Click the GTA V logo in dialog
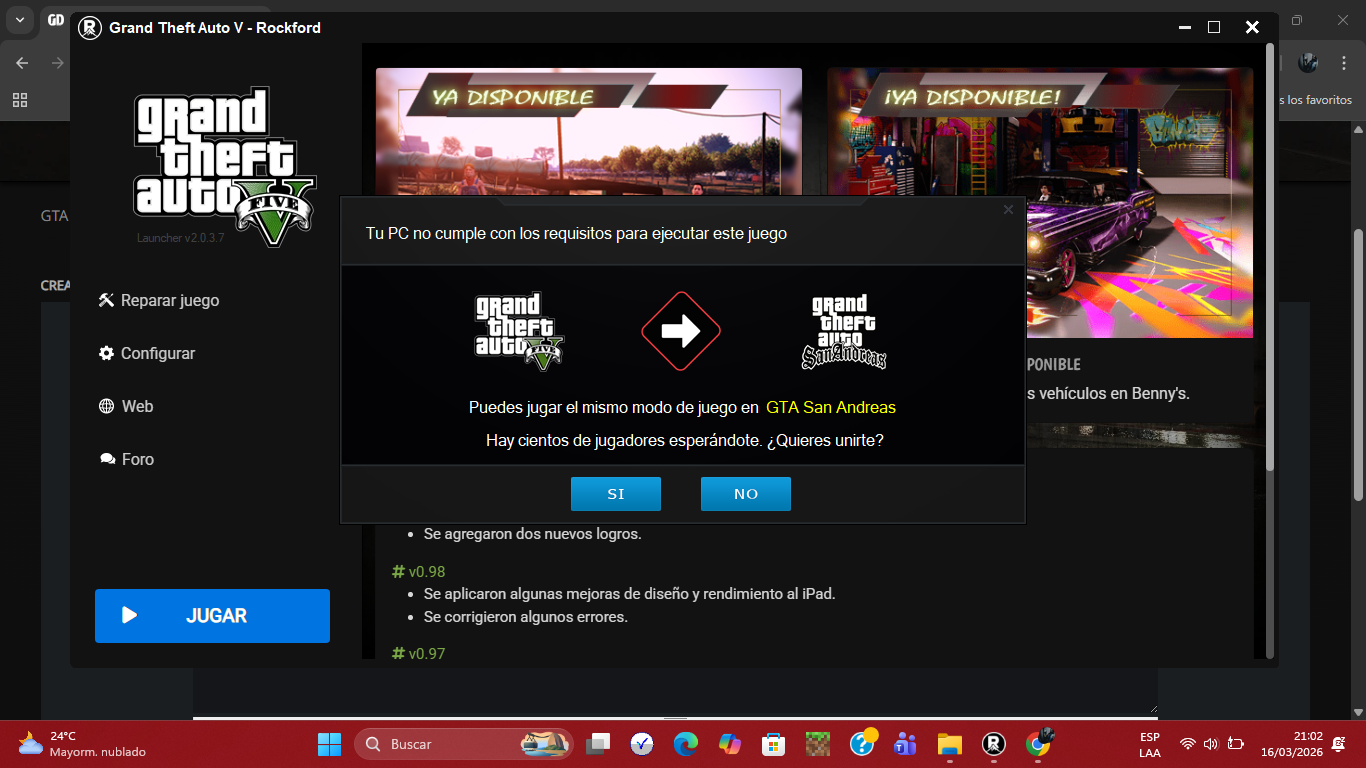The width and height of the screenshot is (1366, 768). 519,332
